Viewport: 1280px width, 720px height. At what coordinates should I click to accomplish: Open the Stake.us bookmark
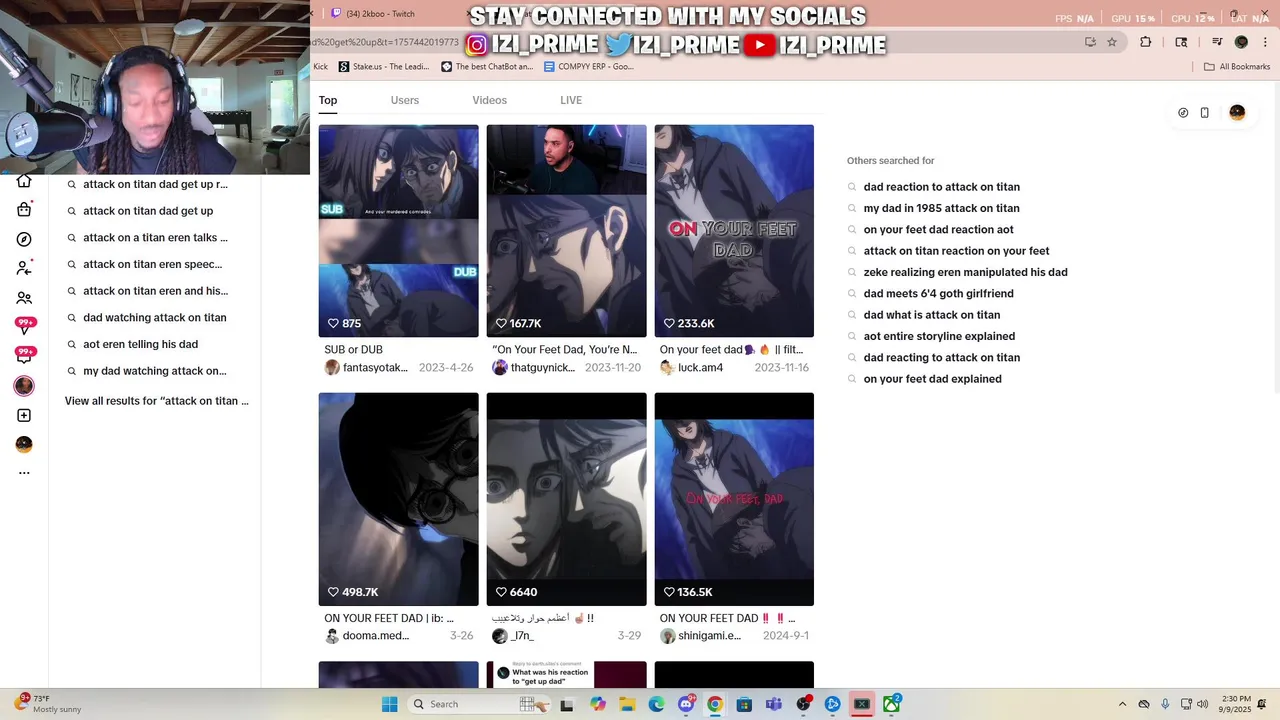384,67
